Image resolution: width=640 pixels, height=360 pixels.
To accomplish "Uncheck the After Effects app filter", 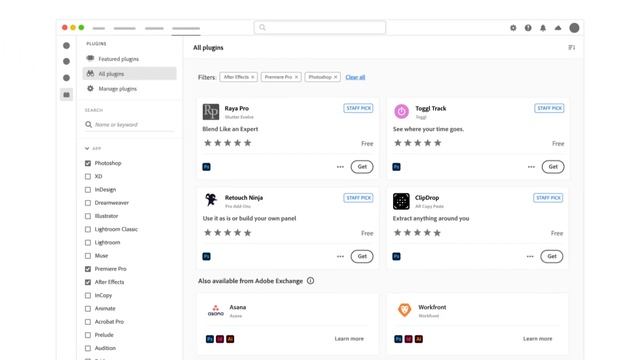I will pos(88,282).
